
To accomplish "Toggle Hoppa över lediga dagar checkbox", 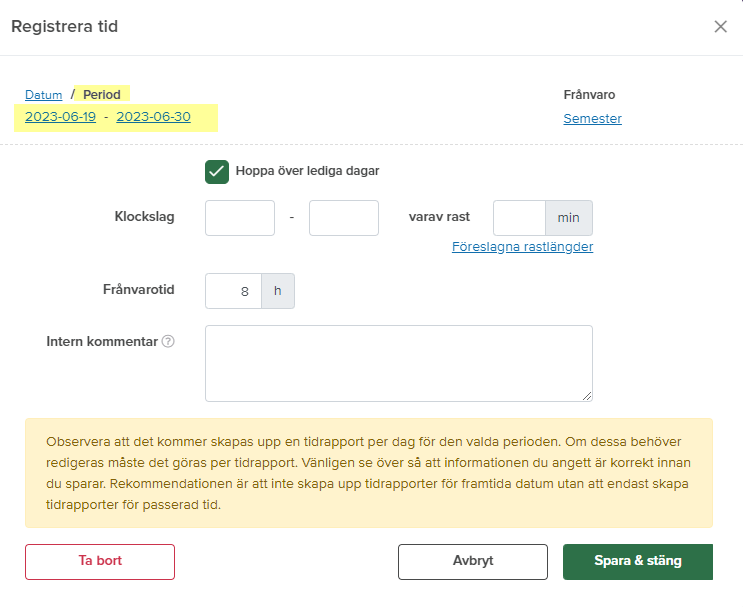I will (x=217, y=171).
